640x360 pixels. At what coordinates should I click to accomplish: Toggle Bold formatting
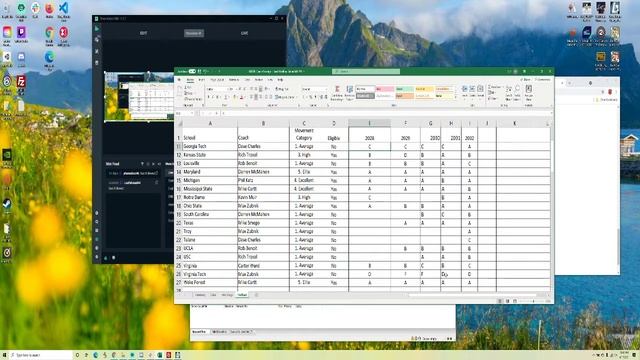208,97
